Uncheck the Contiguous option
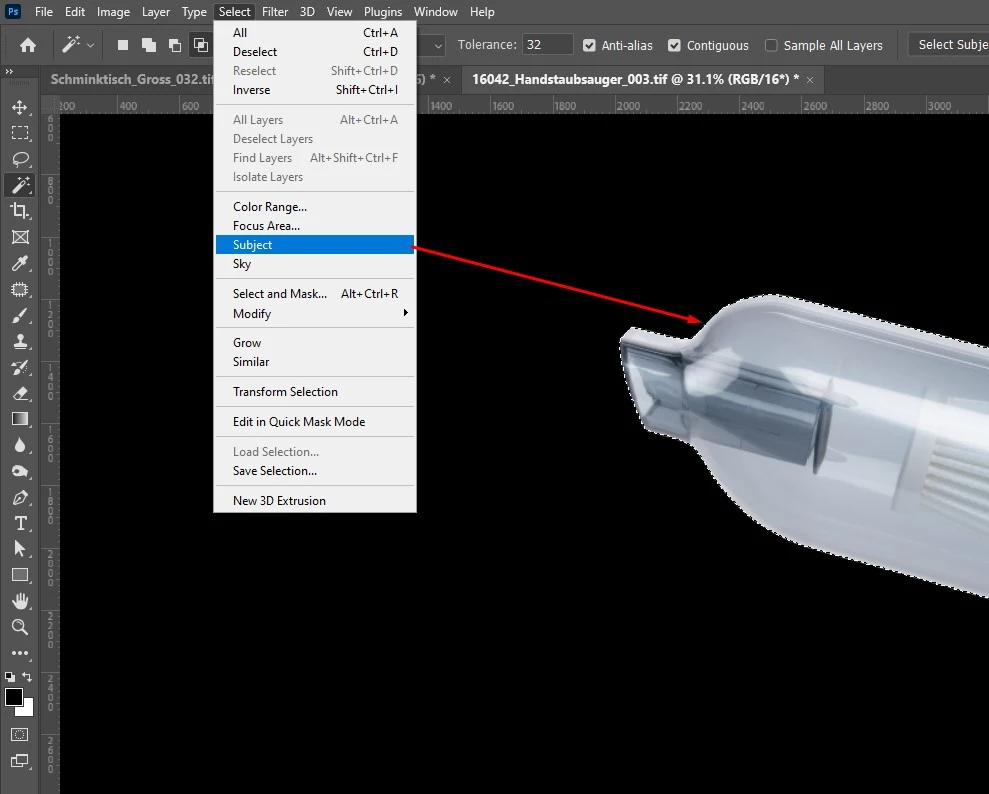This screenshot has width=989, height=794. (675, 45)
